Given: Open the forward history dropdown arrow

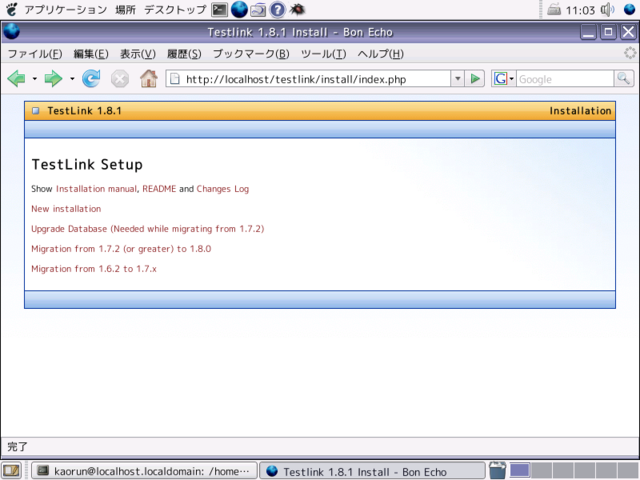Looking at the screenshot, I should click(72, 79).
